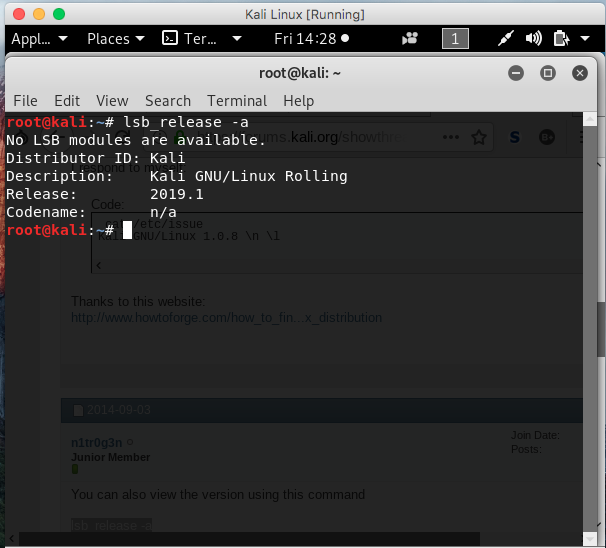
Task: Expand the Places menu
Action: (x=115, y=39)
